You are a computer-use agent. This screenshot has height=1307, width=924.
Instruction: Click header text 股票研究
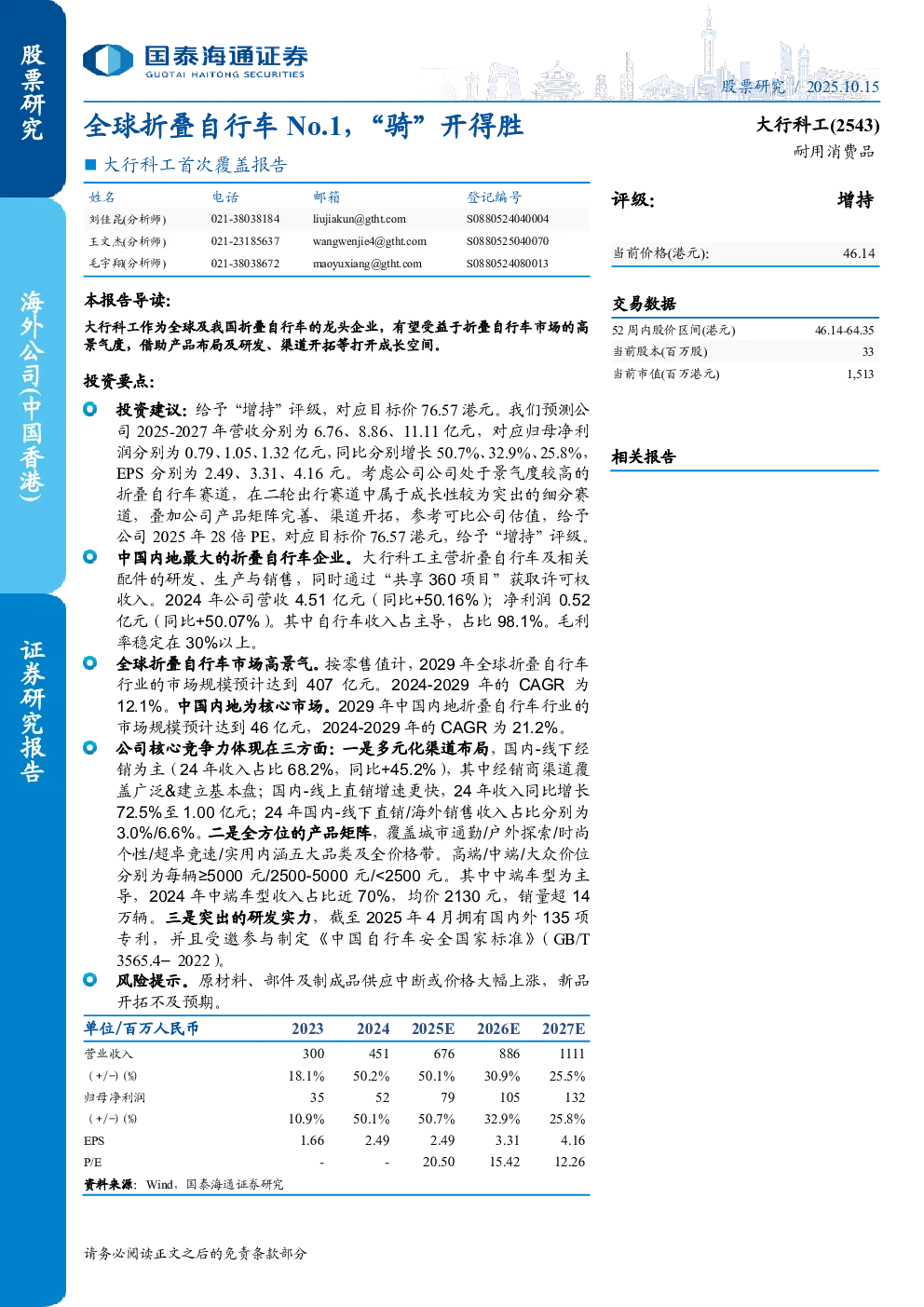[x=754, y=87]
